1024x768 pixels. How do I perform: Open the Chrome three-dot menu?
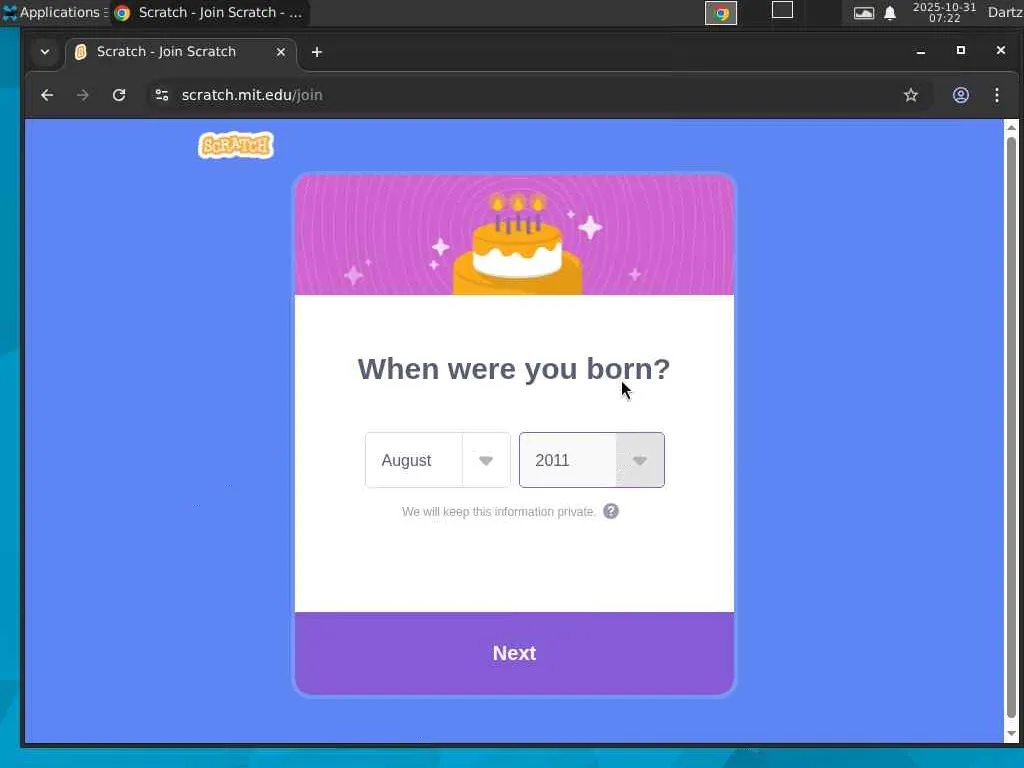[997, 95]
